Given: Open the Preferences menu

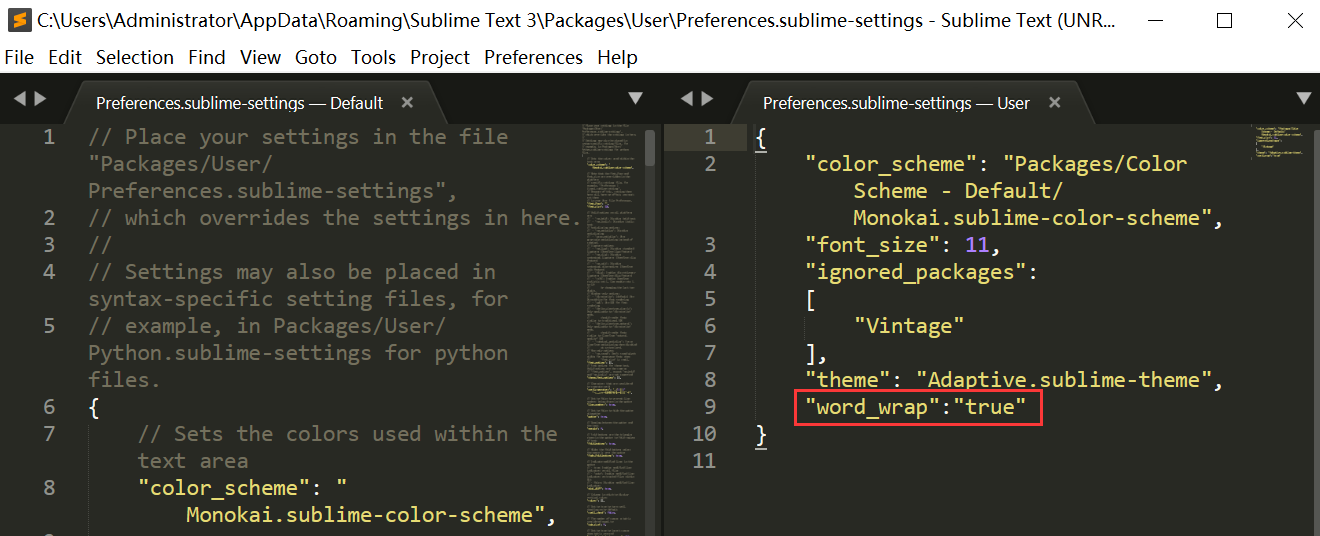Looking at the screenshot, I should point(533,57).
